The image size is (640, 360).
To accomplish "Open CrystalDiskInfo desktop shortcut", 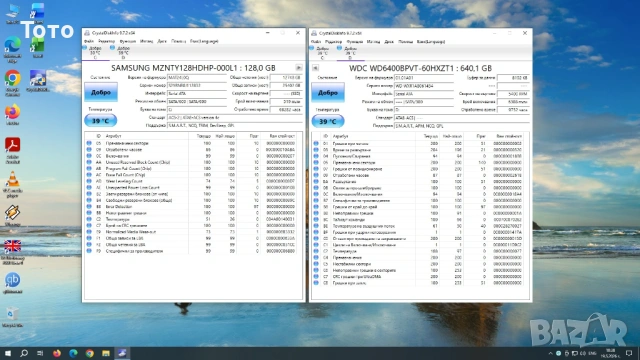I will (x=38, y=80).
